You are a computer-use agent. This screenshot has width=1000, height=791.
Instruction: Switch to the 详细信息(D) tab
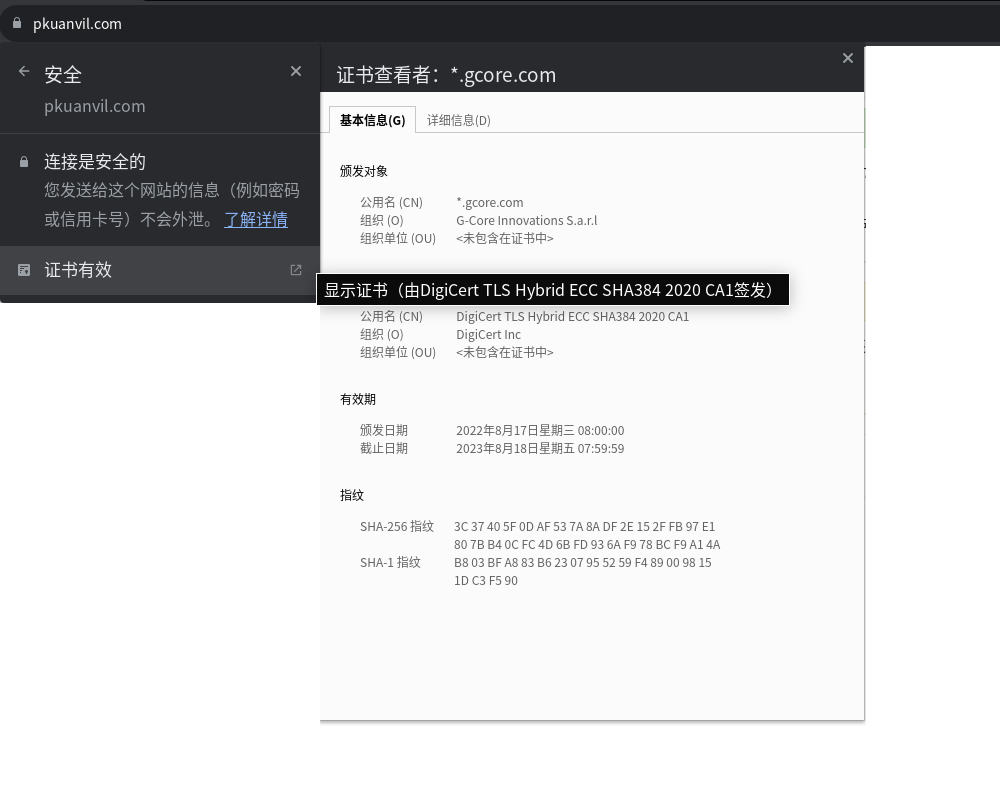click(457, 119)
